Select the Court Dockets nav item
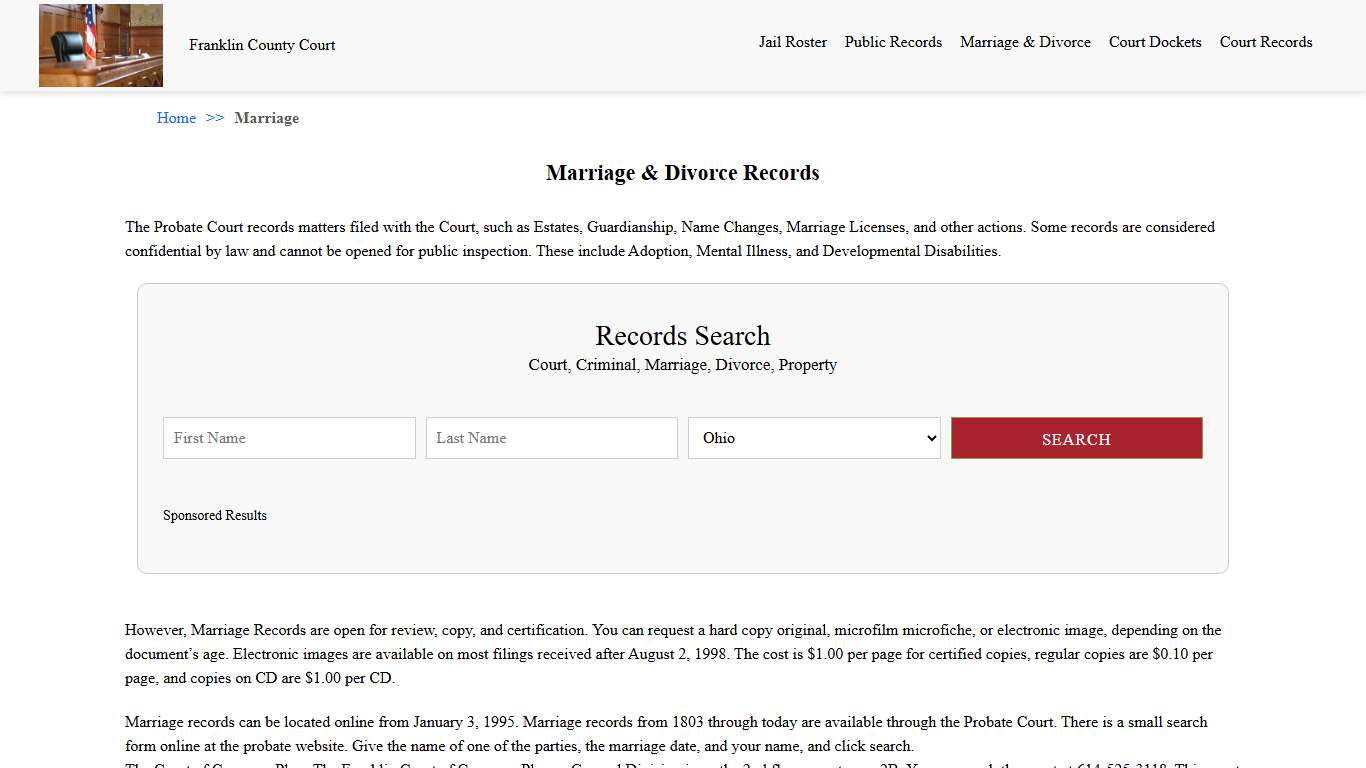The image size is (1366, 768). coord(1155,42)
